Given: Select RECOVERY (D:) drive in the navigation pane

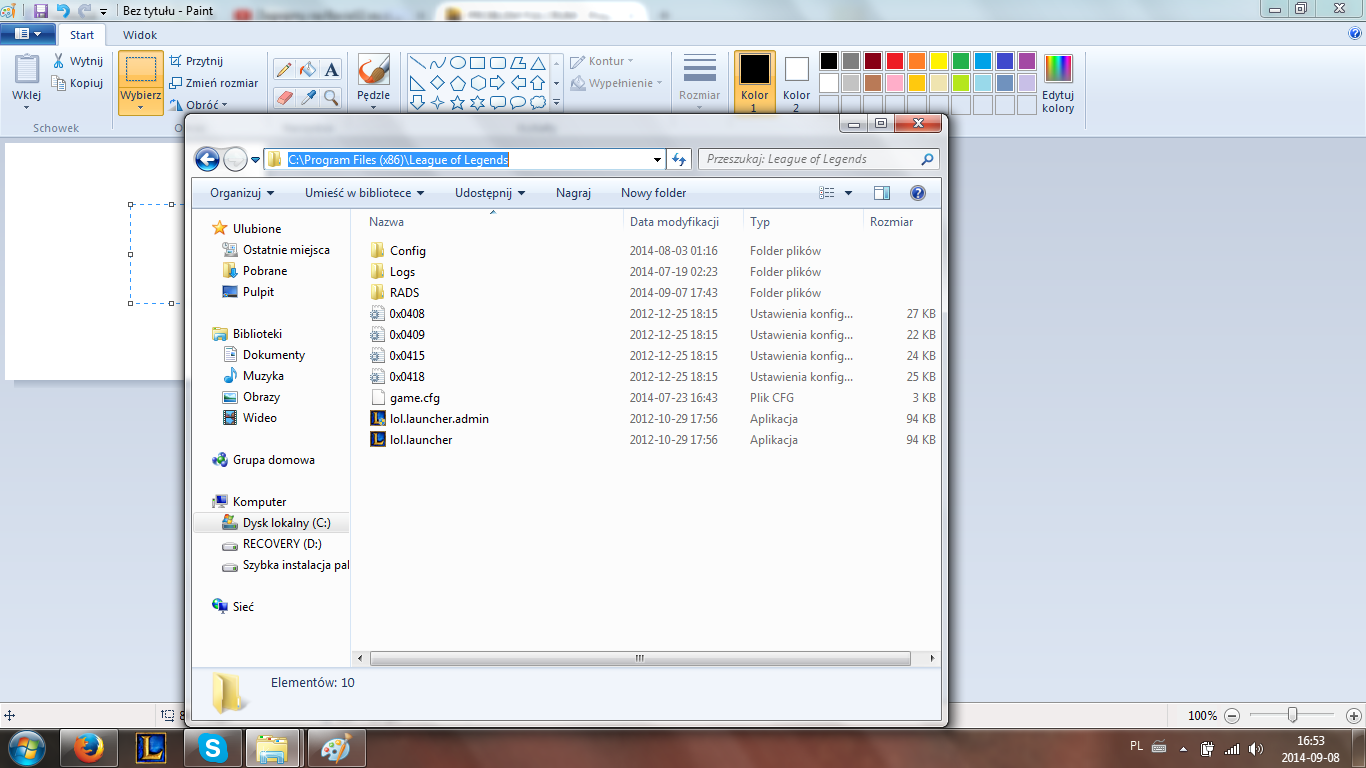Looking at the screenshot, I should coord(283,544).
